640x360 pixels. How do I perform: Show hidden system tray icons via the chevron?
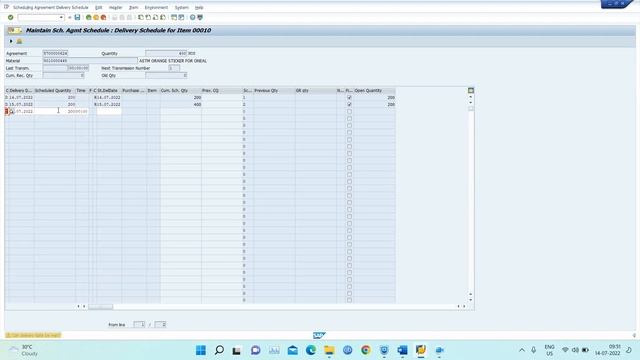click(x=522, y=350)
